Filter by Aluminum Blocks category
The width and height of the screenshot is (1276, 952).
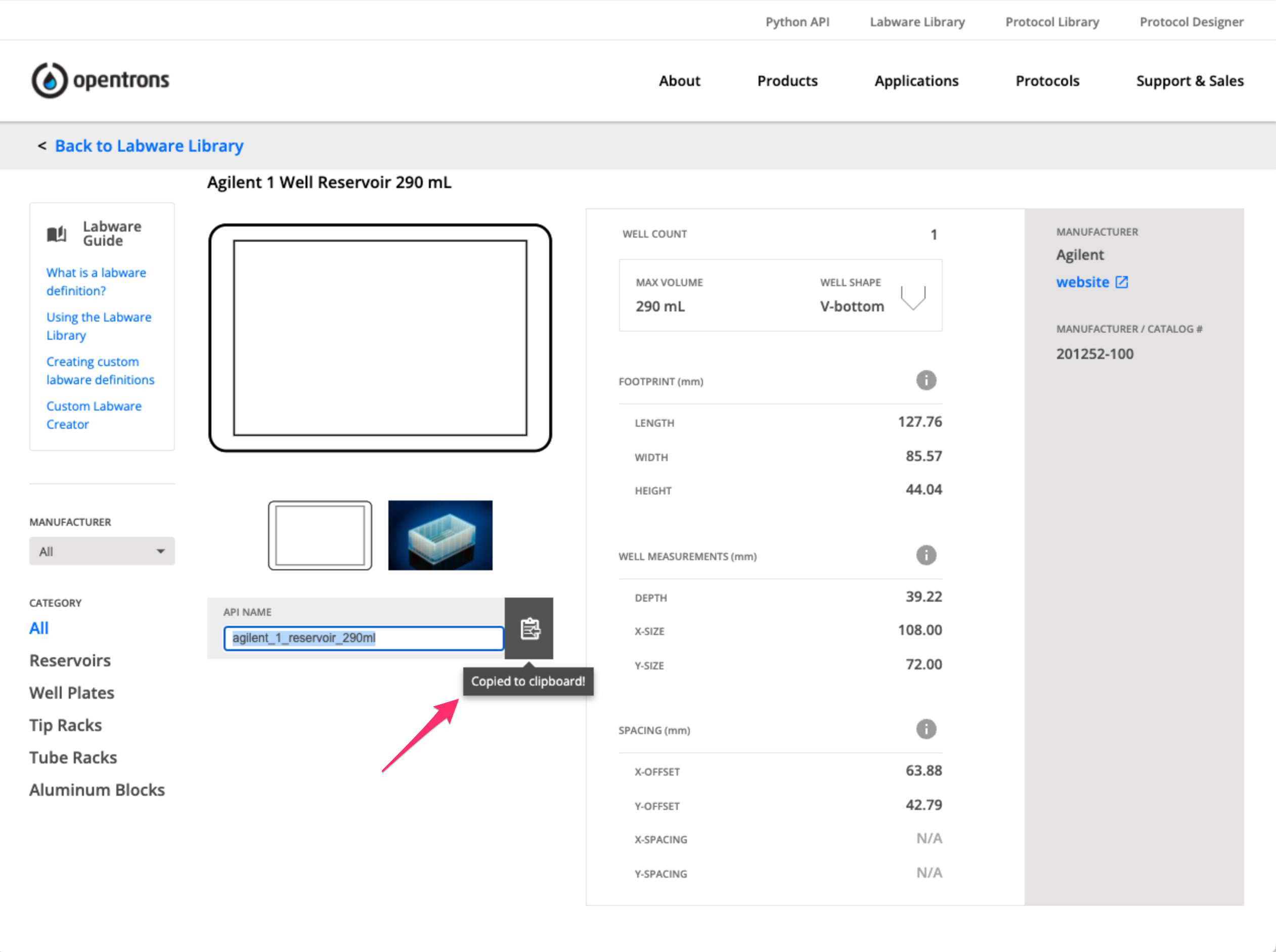point(97,790)
